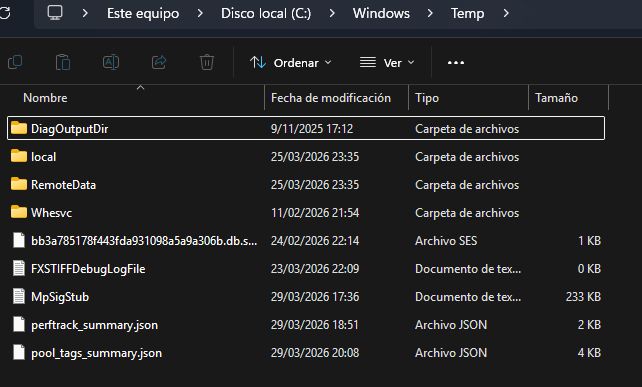Select the DiagOutputDir folder name

click(70, 129)
